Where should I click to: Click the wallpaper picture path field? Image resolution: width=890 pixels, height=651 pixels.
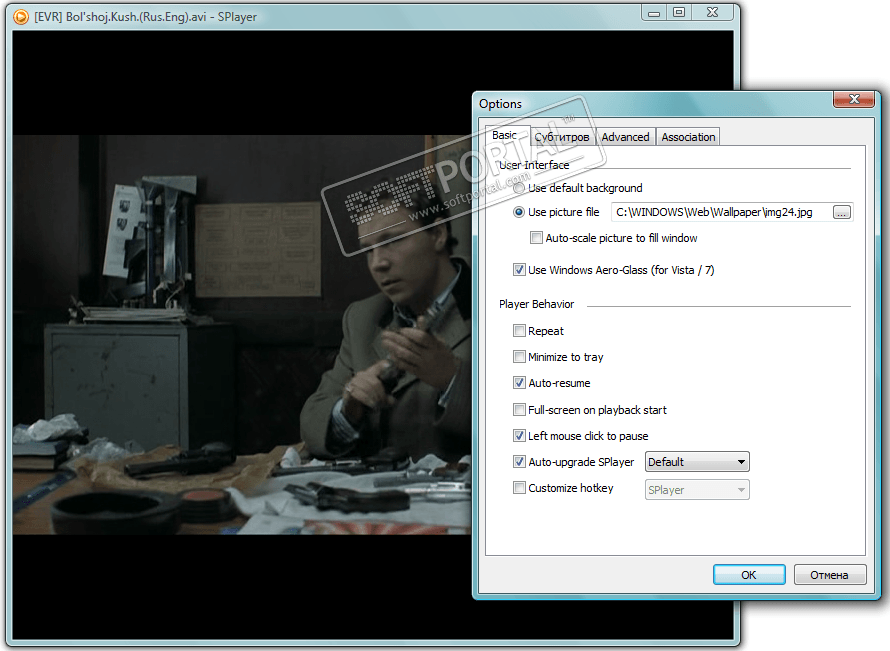pyautogui.click(x=721, y=212)
